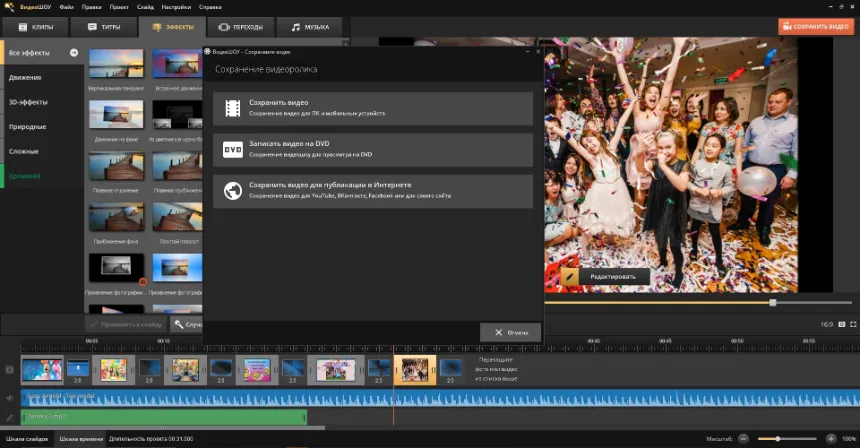Click the camera snapshot icon under preview
860x448 pixels.
coord(841,324)
